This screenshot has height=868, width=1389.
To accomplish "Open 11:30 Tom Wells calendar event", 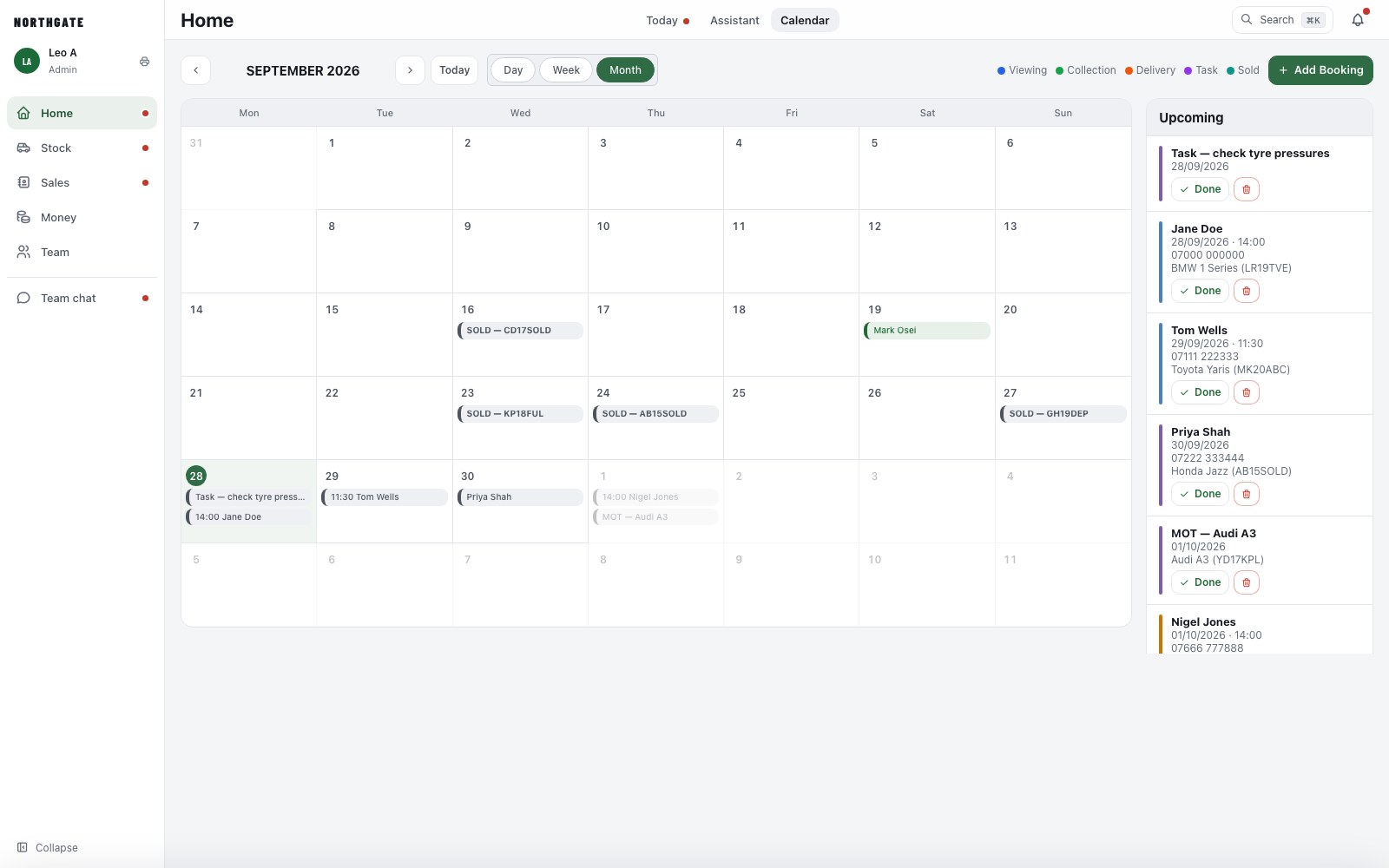I will point(385,497).
